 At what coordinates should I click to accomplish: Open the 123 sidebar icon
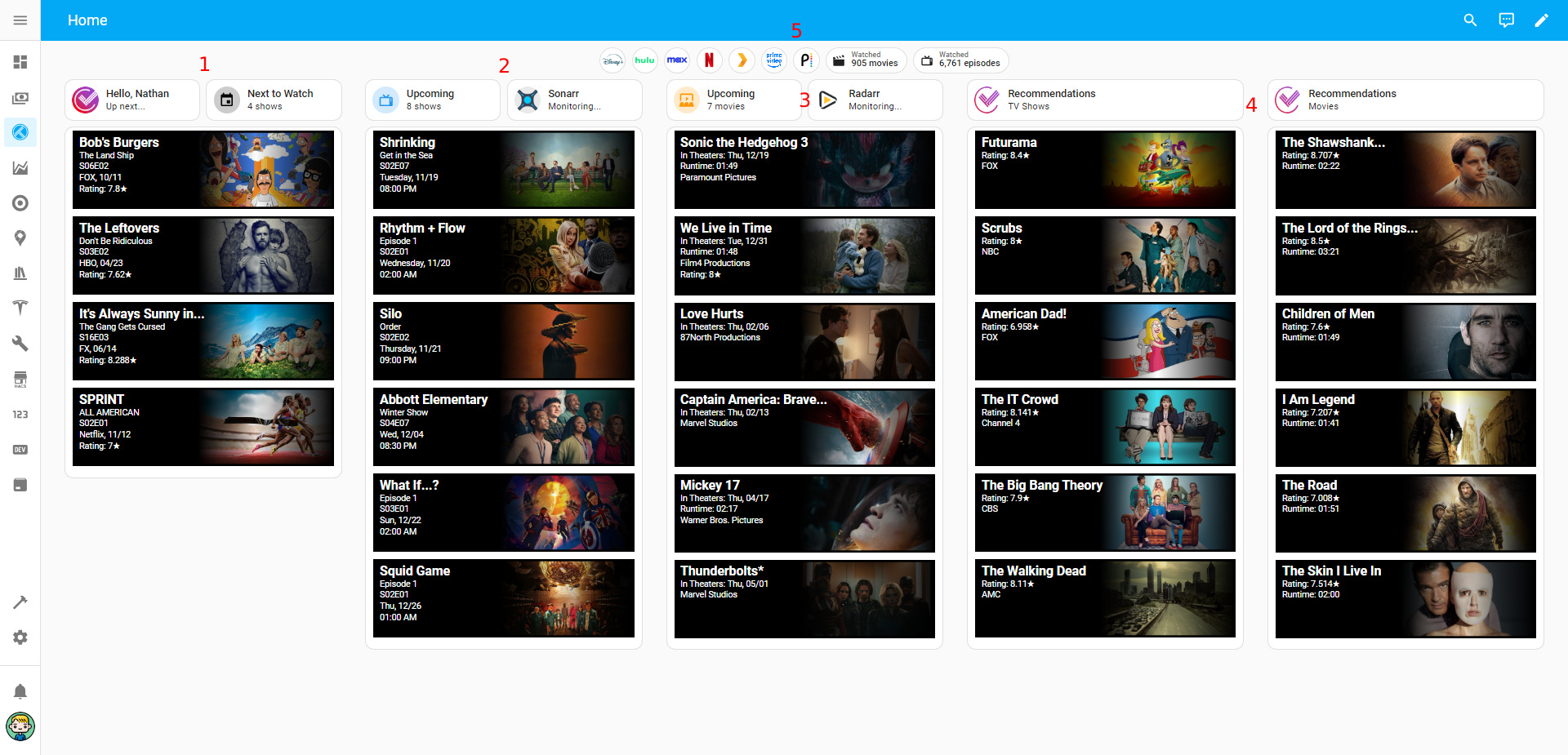coord(20,415)
